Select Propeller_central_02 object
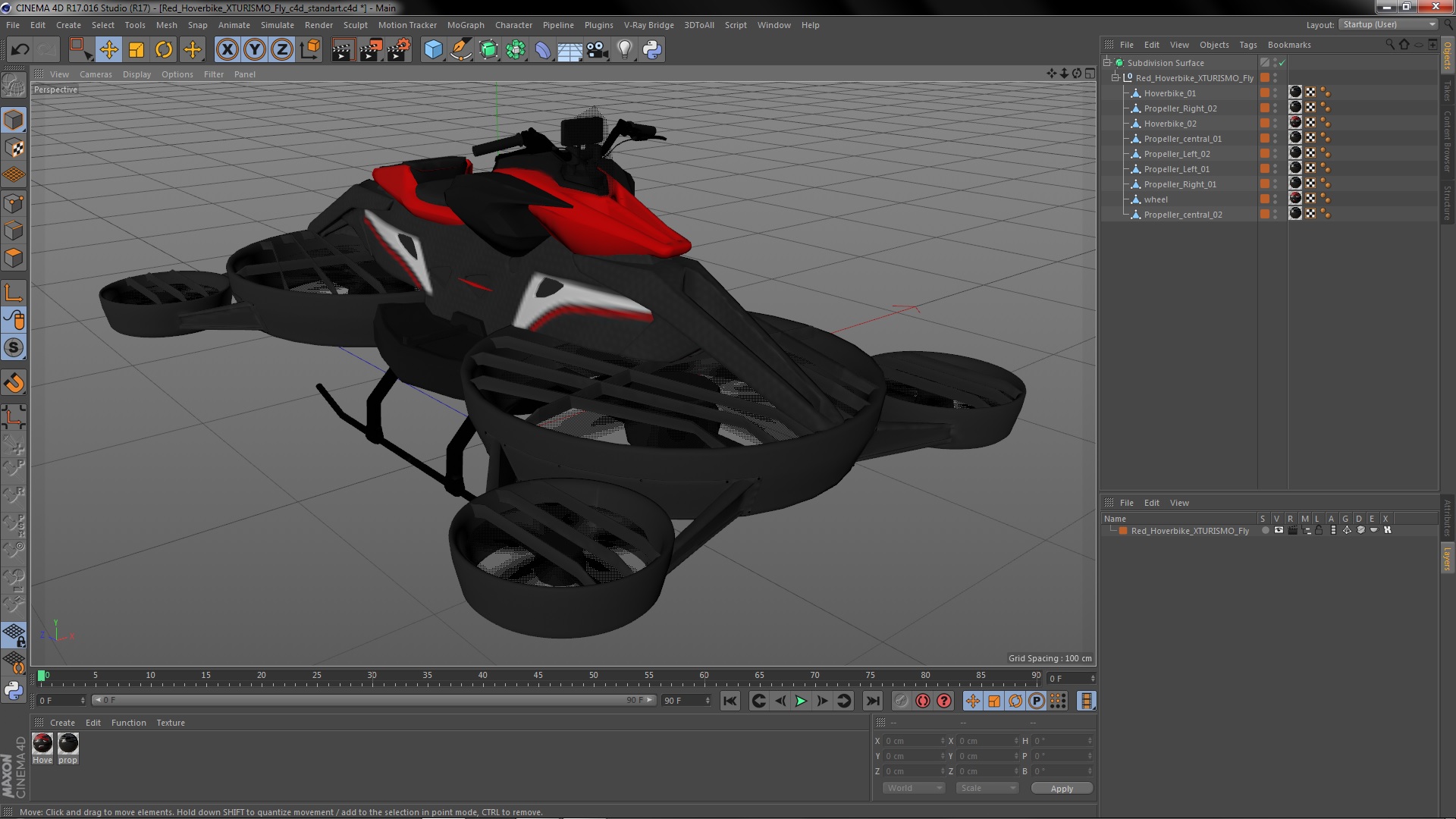This screenshot has height=819, width=1456. click(1183, 215)
